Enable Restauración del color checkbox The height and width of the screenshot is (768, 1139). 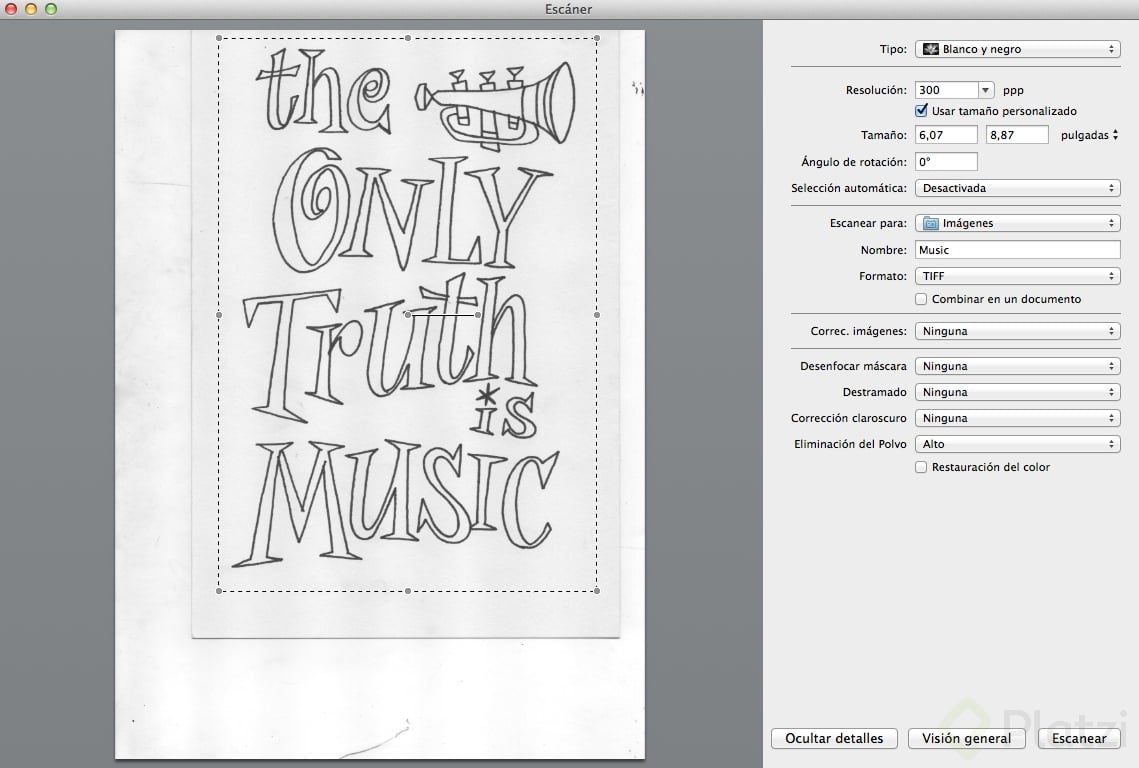tap(921, 467)
